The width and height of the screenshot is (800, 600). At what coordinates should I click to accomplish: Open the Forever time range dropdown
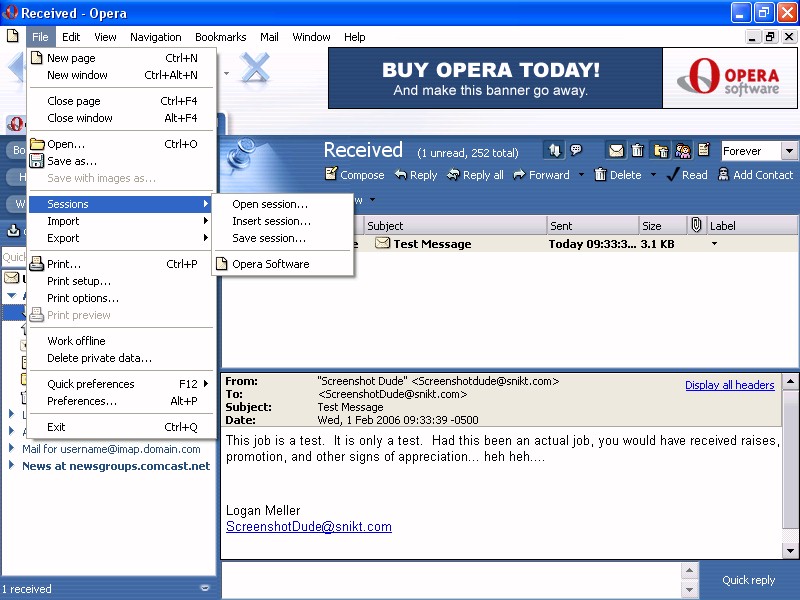[789, 151]
